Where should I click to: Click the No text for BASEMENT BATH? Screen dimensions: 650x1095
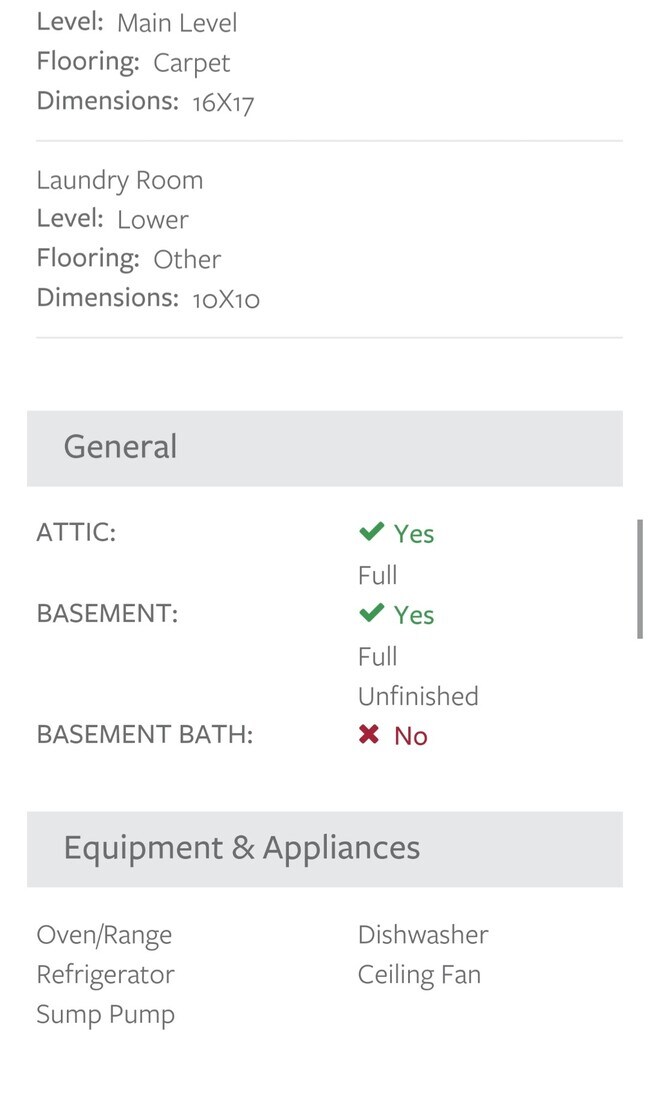coord(411,736)
